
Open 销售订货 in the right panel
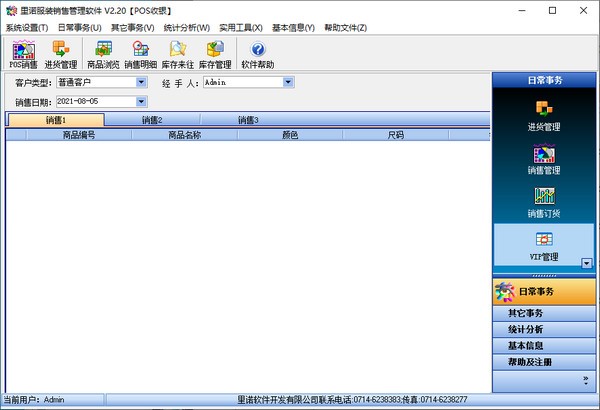tap(543, 201)
